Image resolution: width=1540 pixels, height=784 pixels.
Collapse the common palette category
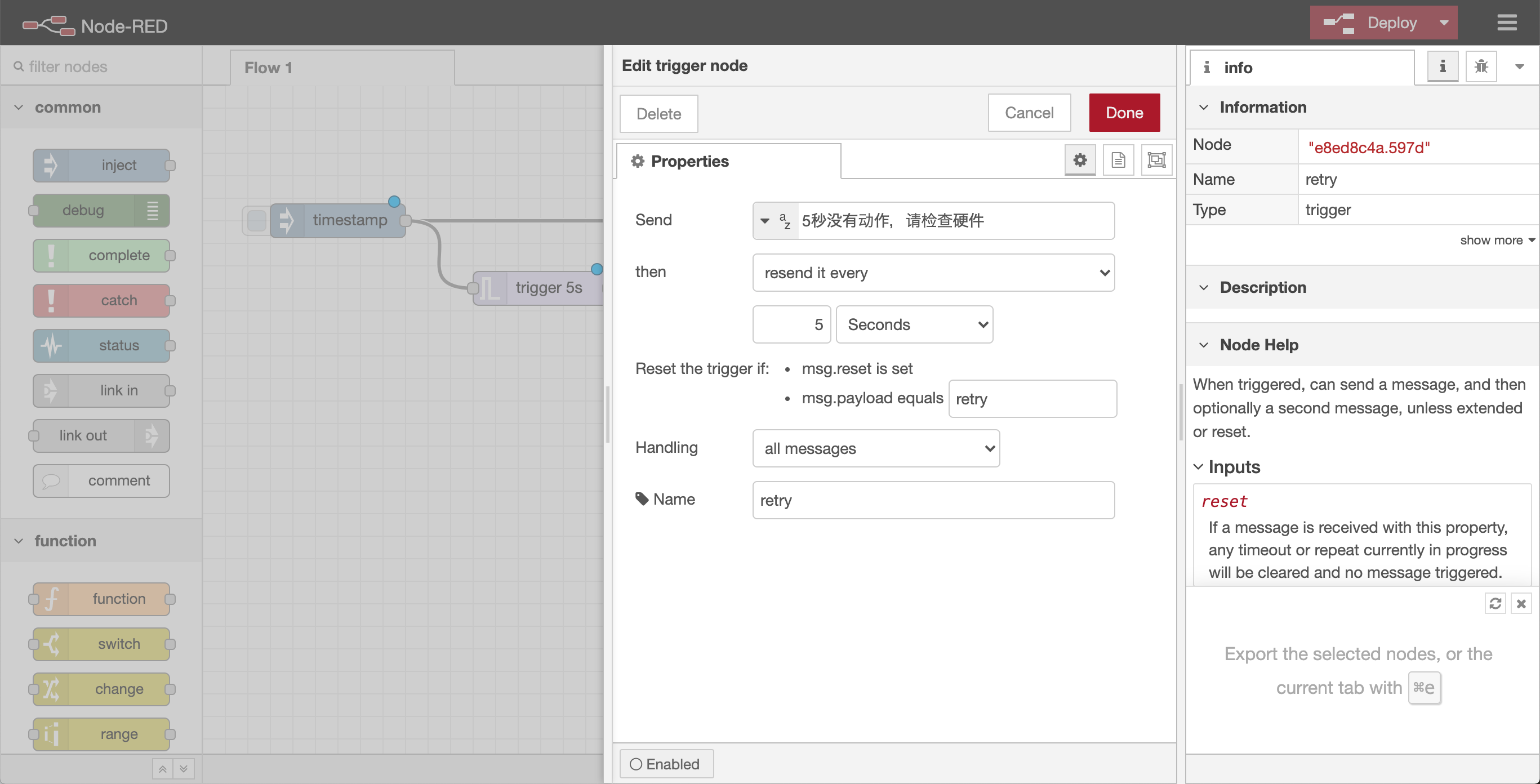click(19, 108)
